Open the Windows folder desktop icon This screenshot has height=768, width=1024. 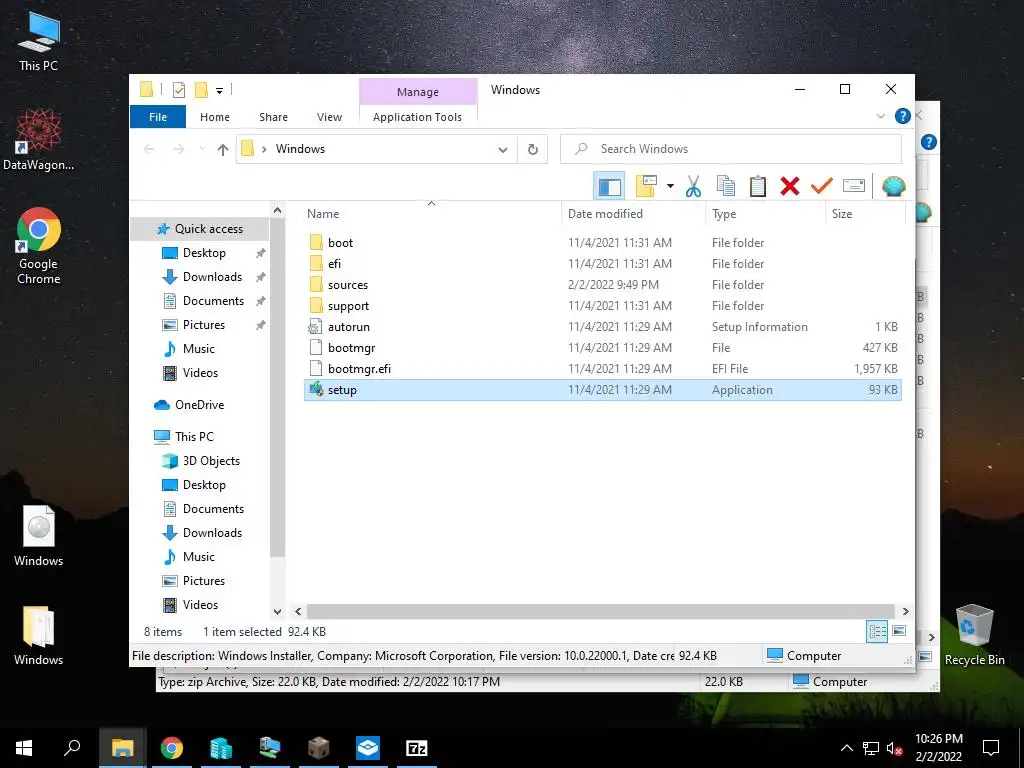pos(39,635)
